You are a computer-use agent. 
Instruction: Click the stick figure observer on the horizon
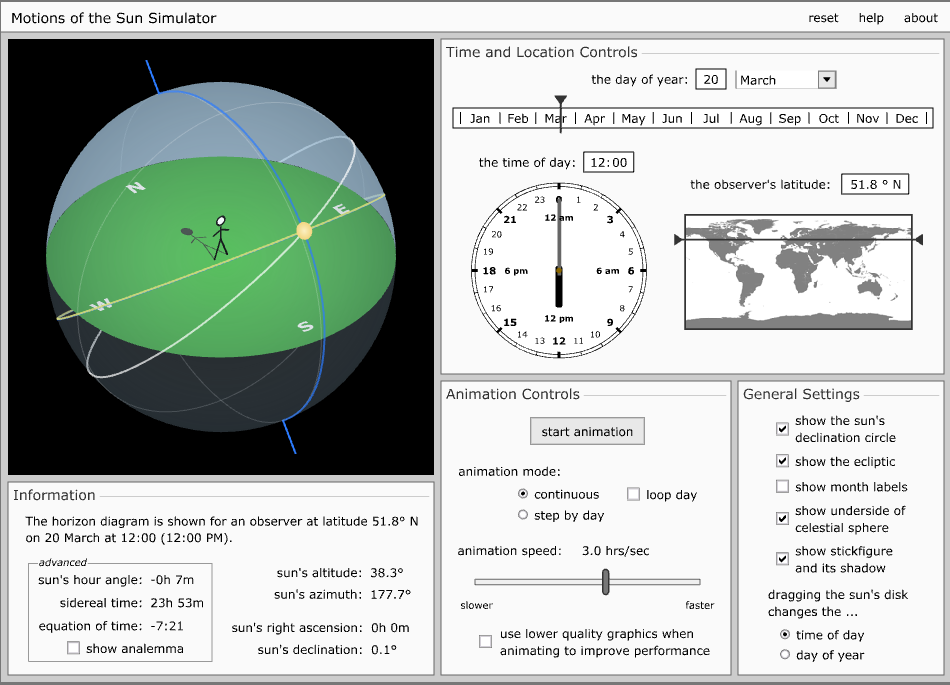tap(221, 235)
